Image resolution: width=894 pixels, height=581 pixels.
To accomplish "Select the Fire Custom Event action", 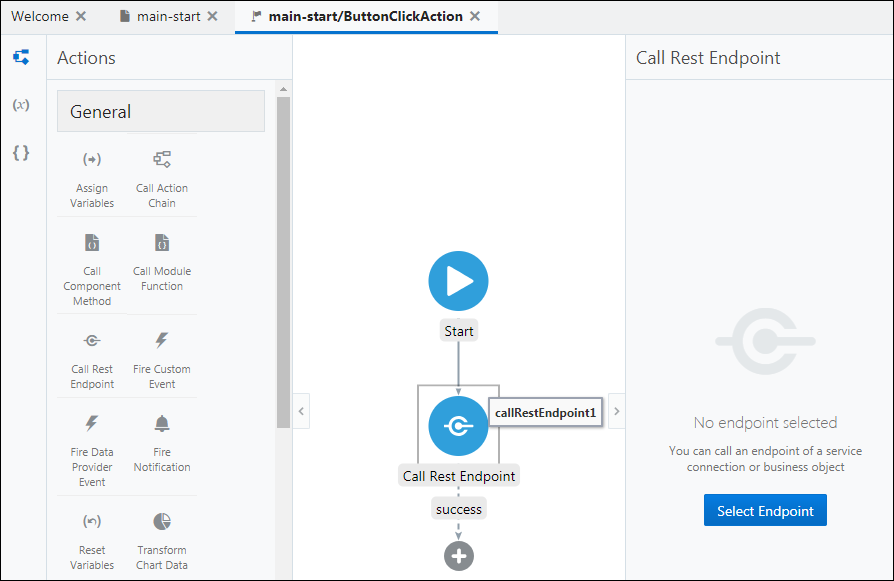I will (161, 357).
